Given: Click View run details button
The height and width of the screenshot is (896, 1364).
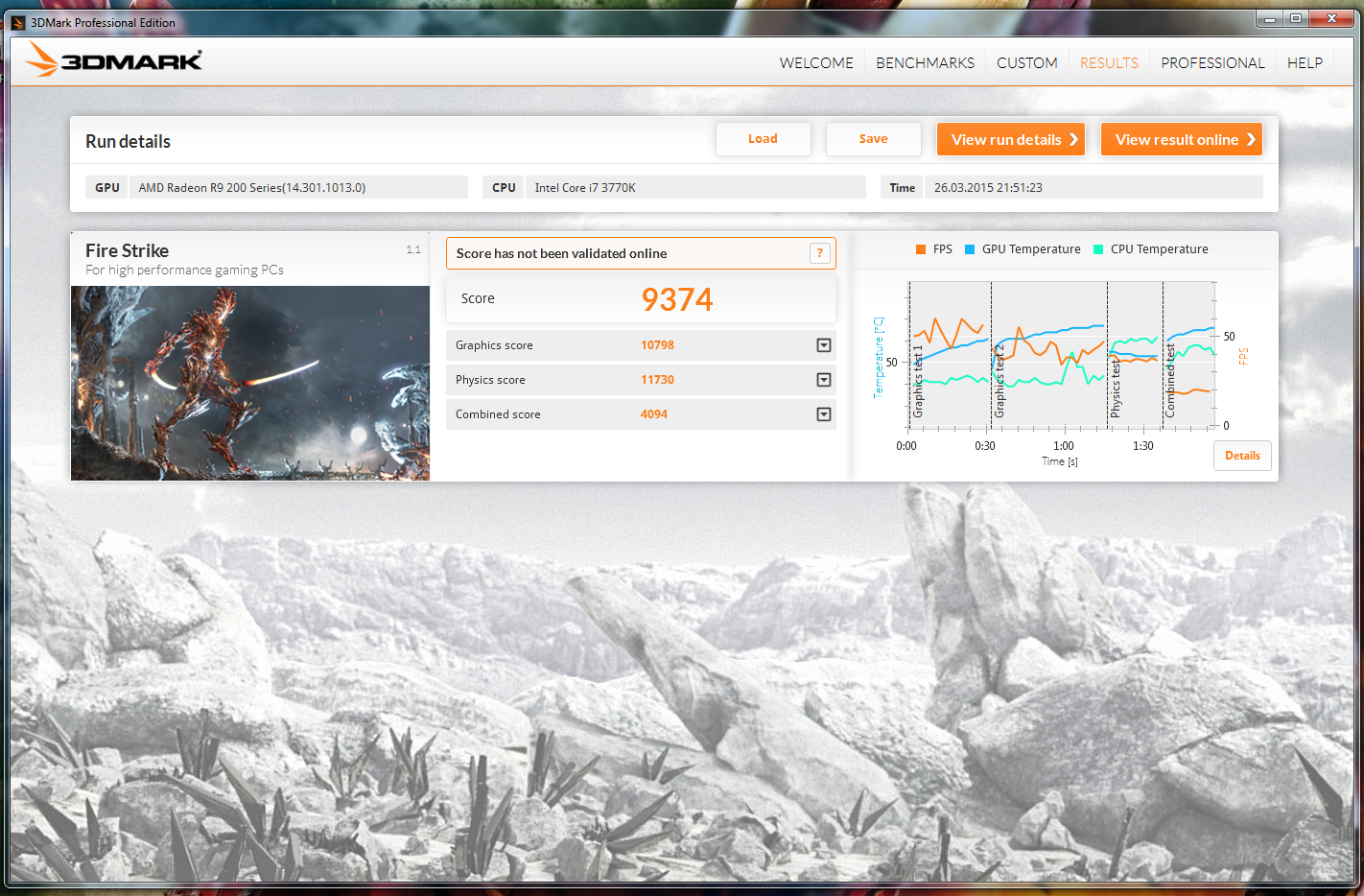Looking at the screenshot, I should [x=1011, y=139].
